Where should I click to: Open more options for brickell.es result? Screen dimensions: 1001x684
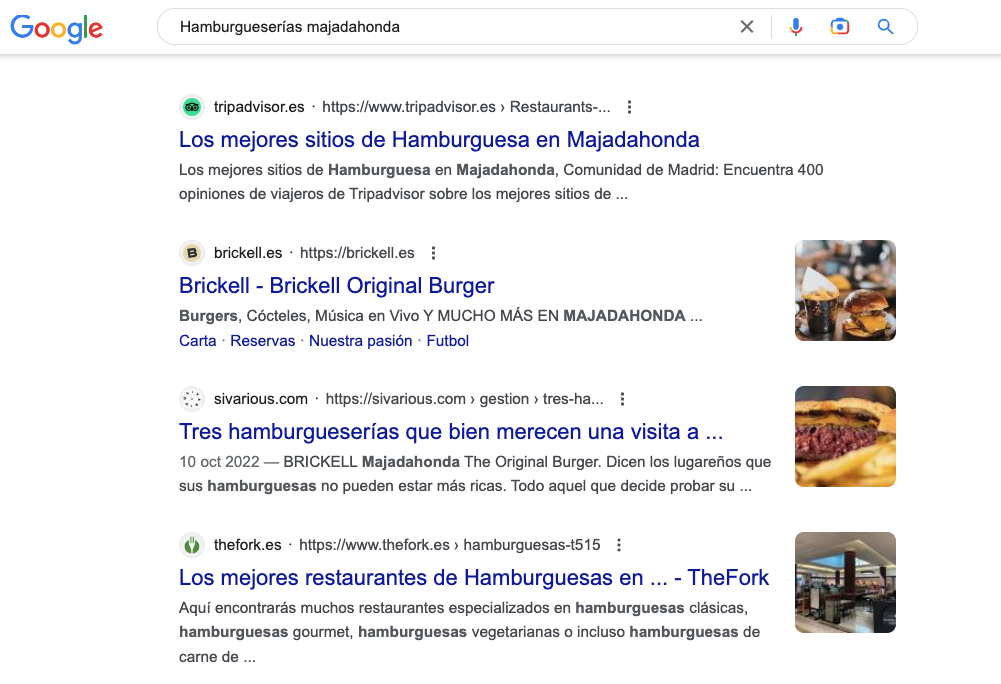coord(433,253)
